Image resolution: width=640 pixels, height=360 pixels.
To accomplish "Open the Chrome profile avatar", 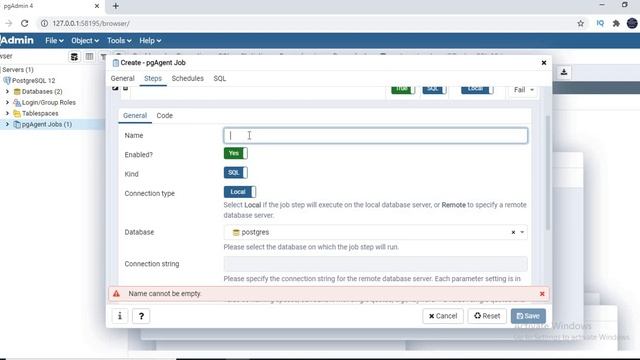I will tap(632, 23).
